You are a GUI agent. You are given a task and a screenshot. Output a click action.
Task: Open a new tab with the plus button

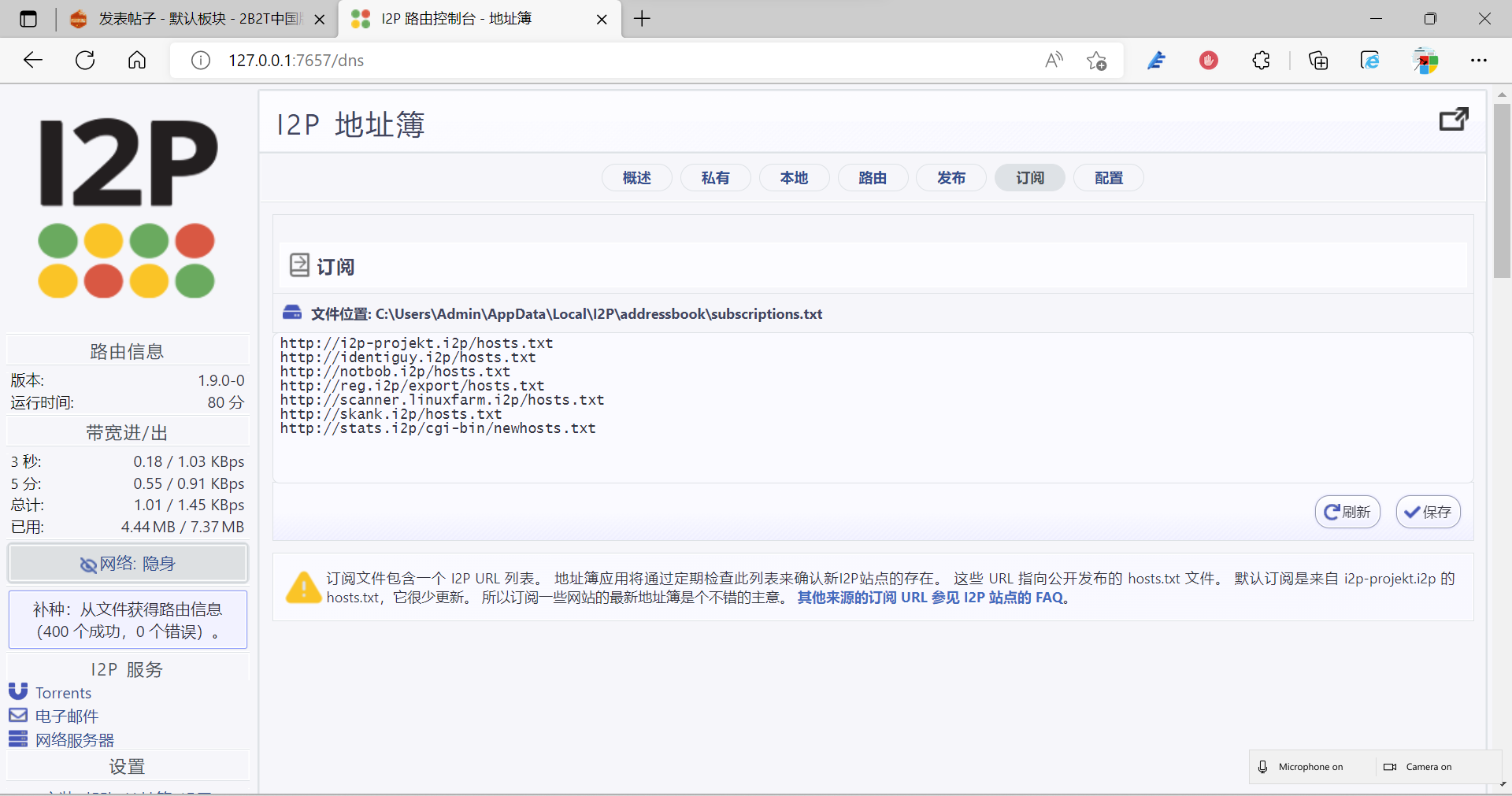tap(642, 19)
